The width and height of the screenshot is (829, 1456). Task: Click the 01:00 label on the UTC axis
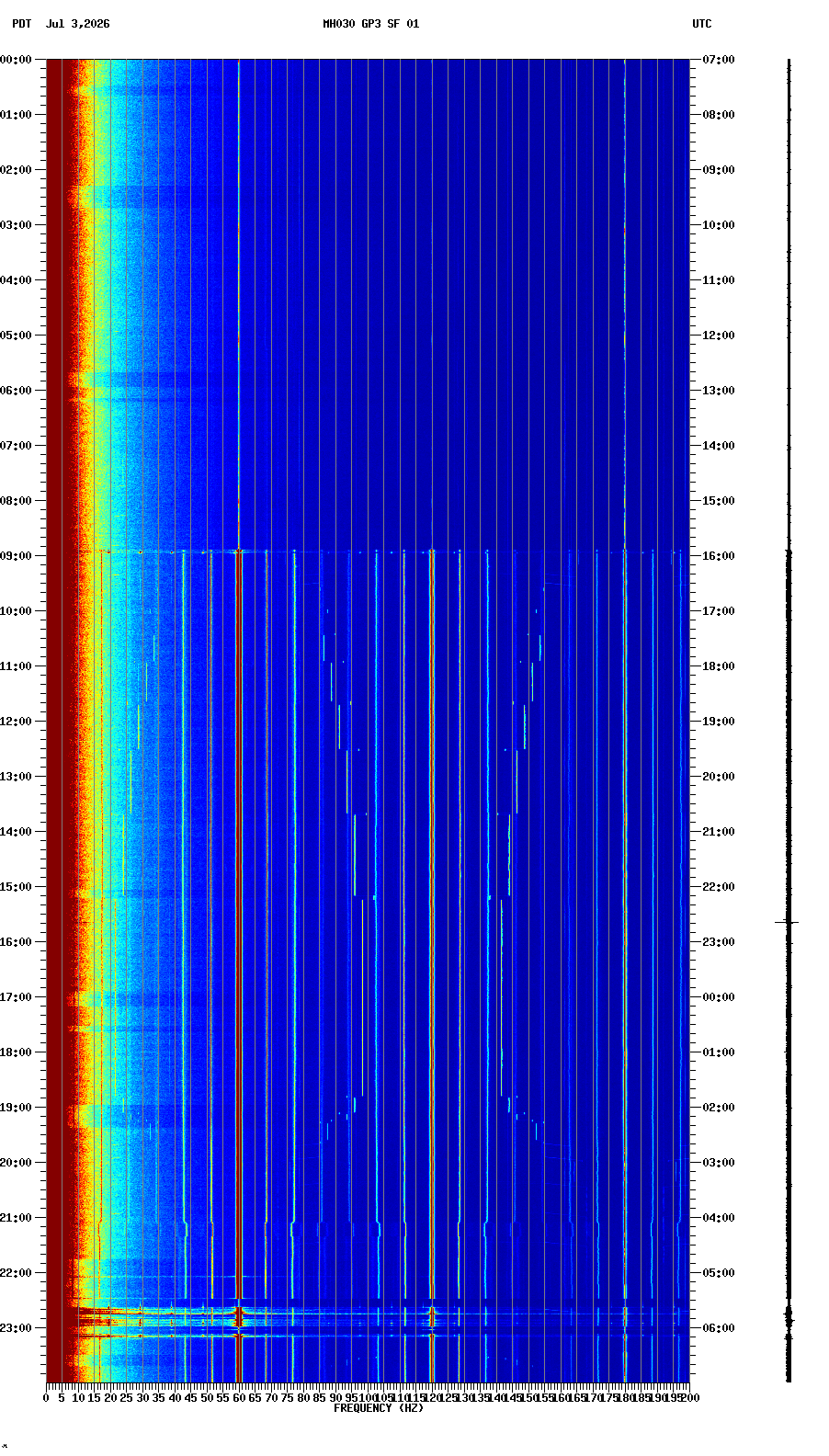[719, 1052]
